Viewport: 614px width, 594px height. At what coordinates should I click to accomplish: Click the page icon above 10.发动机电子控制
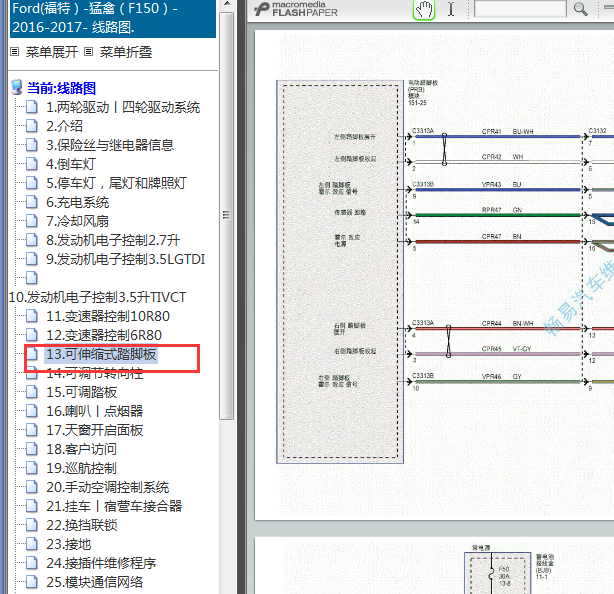tap(32, 278)
